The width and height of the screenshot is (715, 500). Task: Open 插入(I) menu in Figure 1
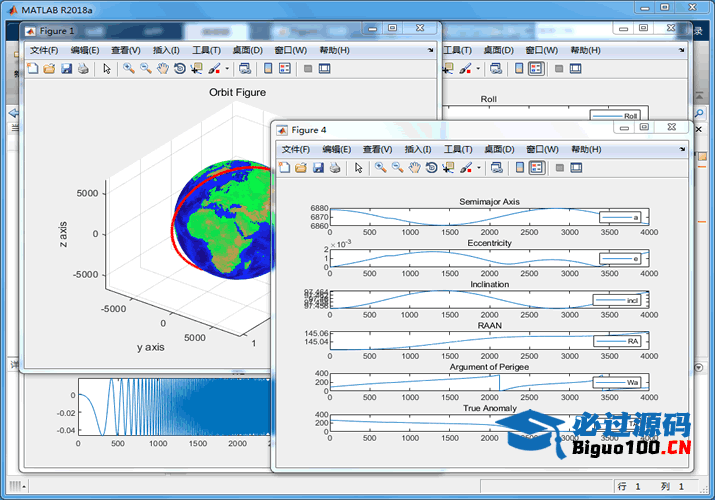click(x=166, y=50)
